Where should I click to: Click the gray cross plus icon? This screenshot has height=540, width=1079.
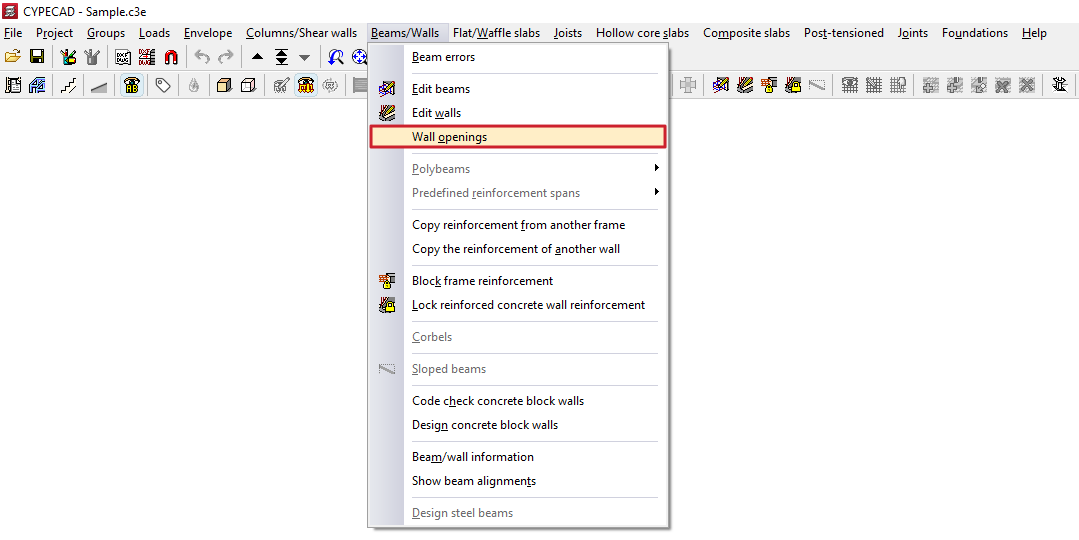[x=688, y=86]
